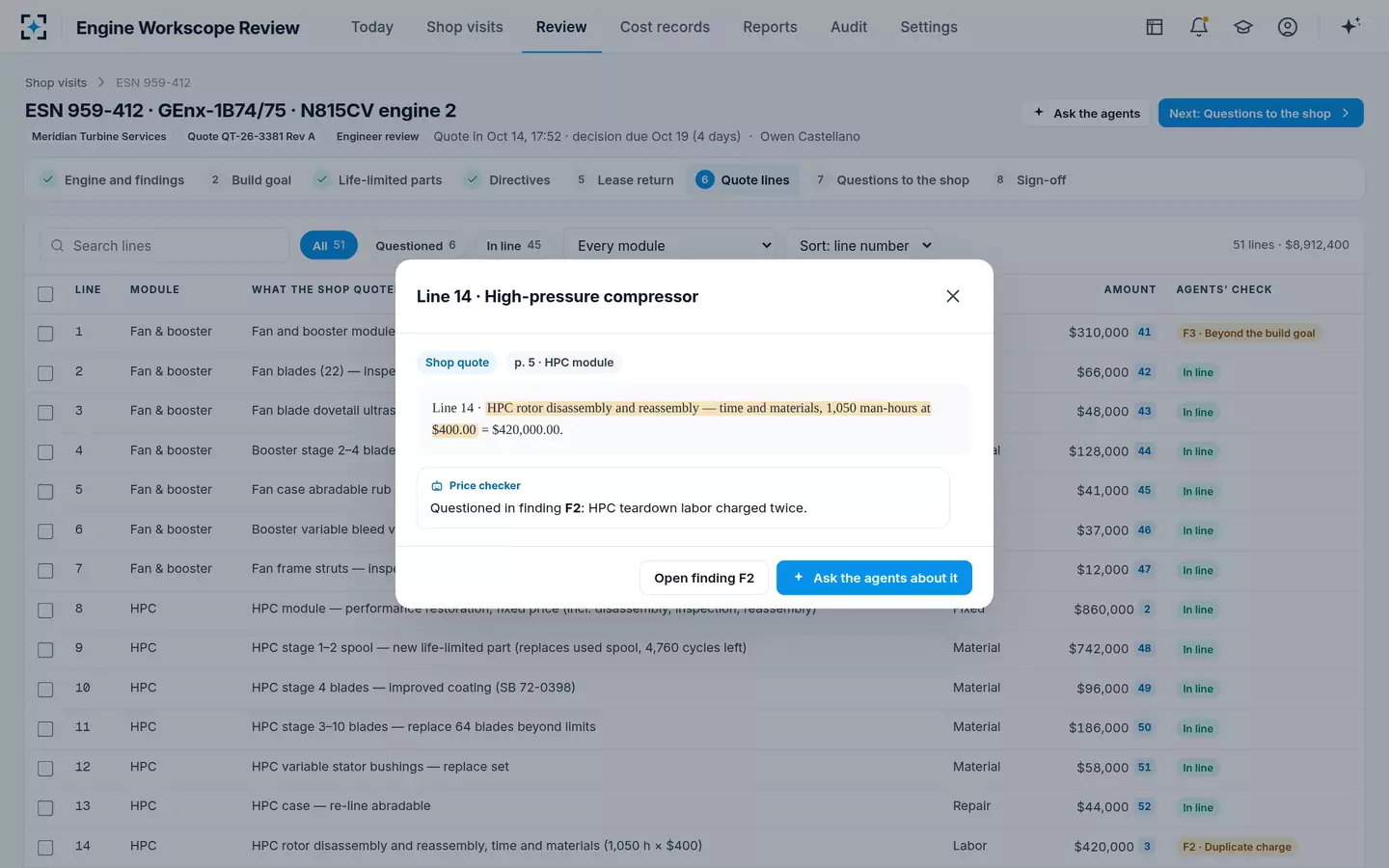
Task: Show All 51 lines filter
Action: (x=329, y=246)
